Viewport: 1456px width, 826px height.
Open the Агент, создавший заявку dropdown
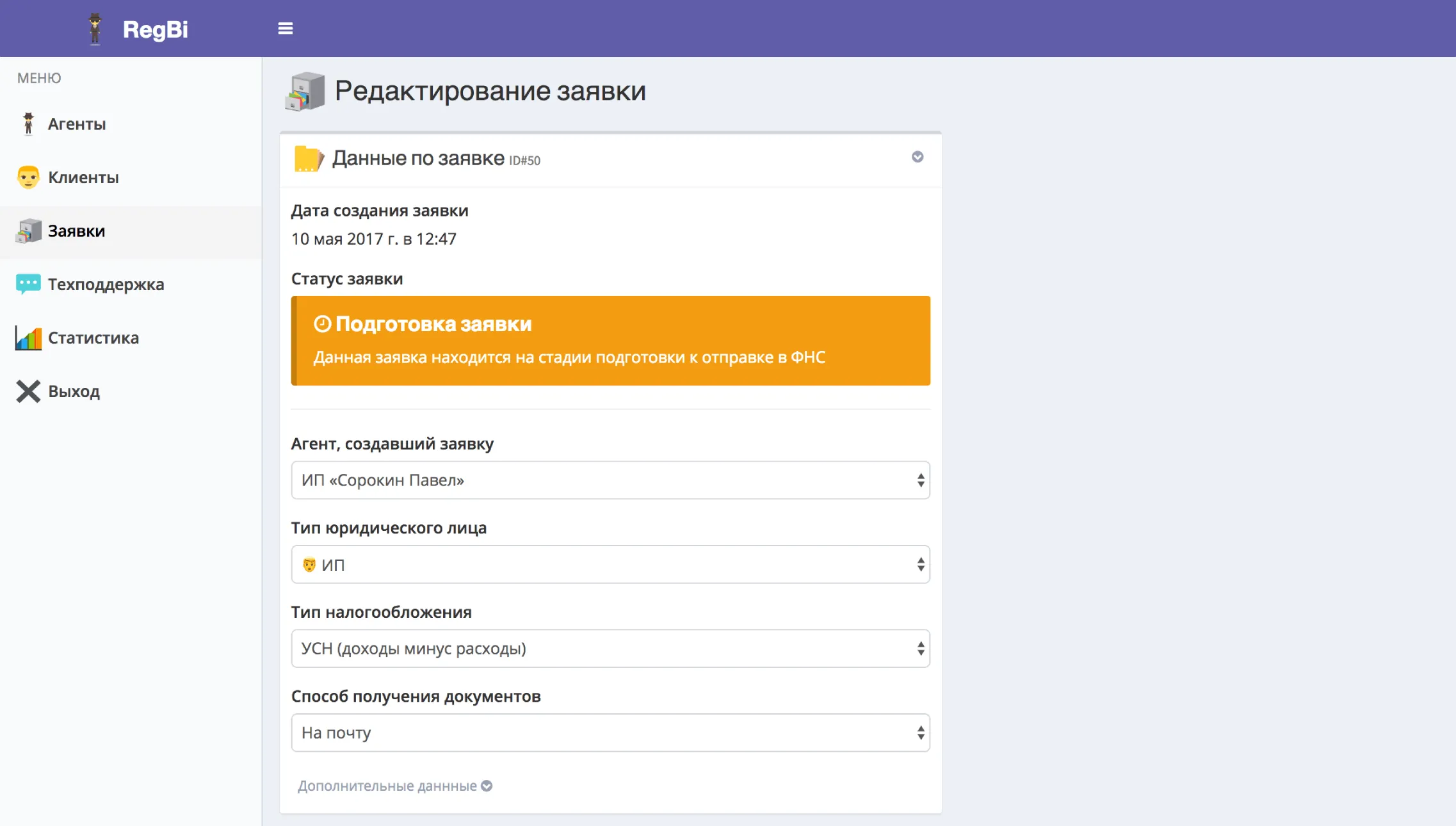pos(610,480)
